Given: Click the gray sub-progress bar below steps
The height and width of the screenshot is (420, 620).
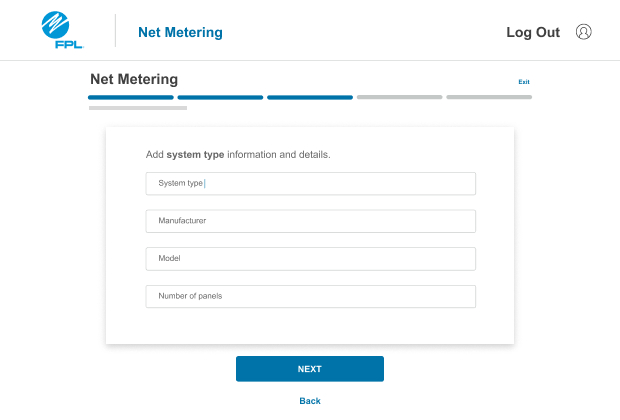Looking at the screenshot, I should point(138,108).
